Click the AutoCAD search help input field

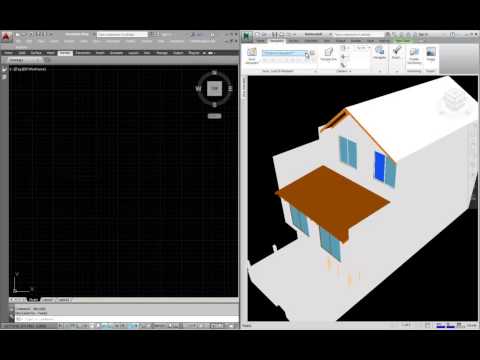click(x=122, y=34)
